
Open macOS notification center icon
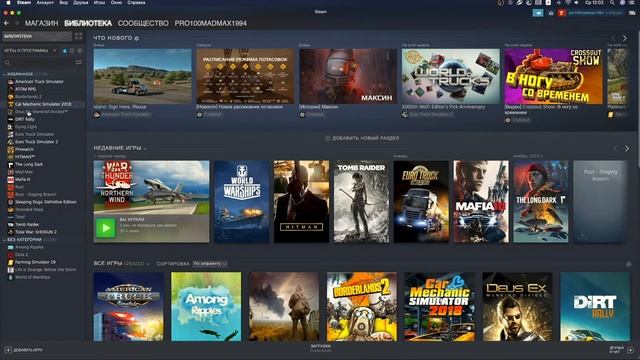pyautogui.click(x=633, y=3)
